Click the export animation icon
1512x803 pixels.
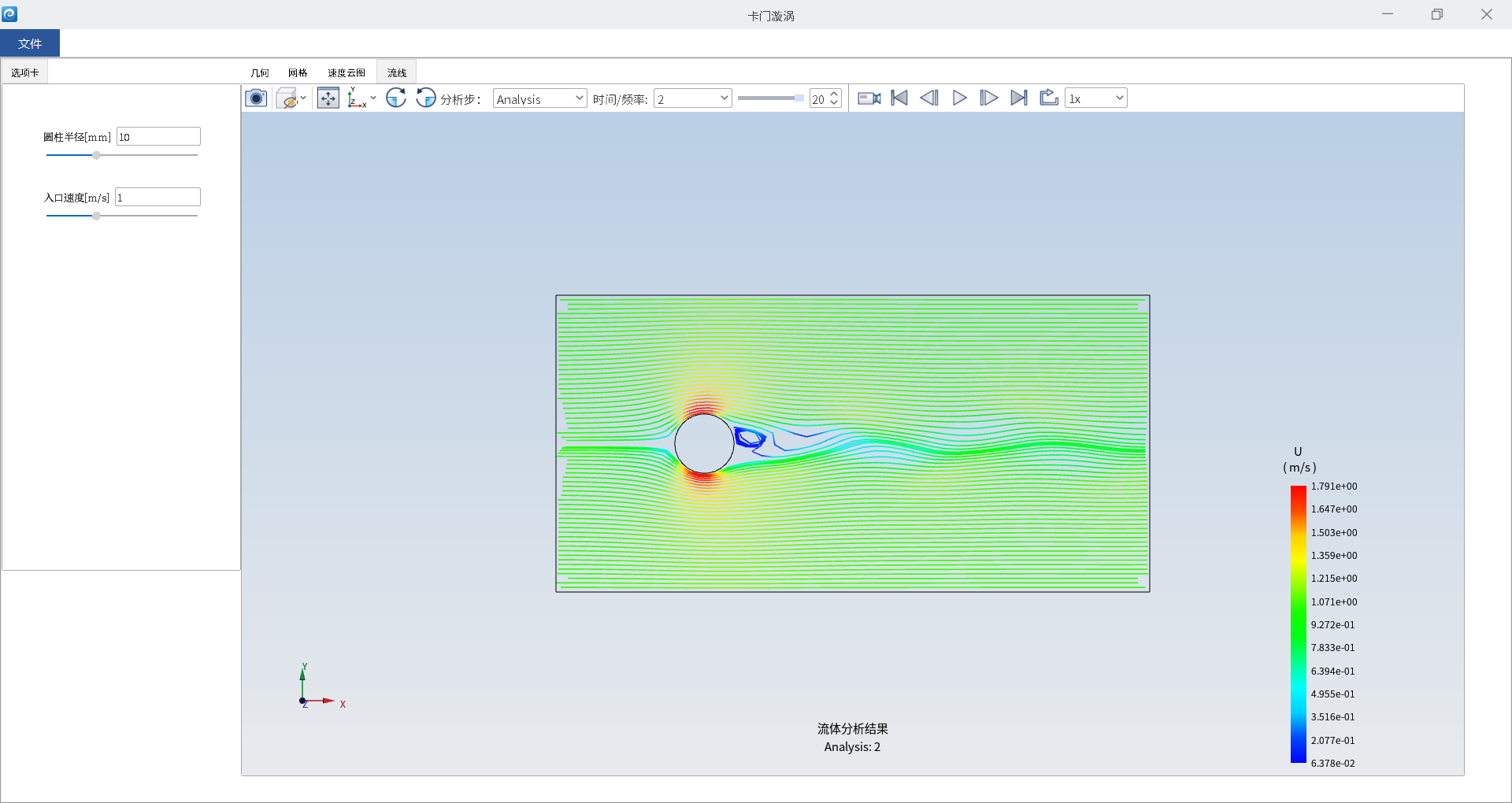coord(1049,98)
